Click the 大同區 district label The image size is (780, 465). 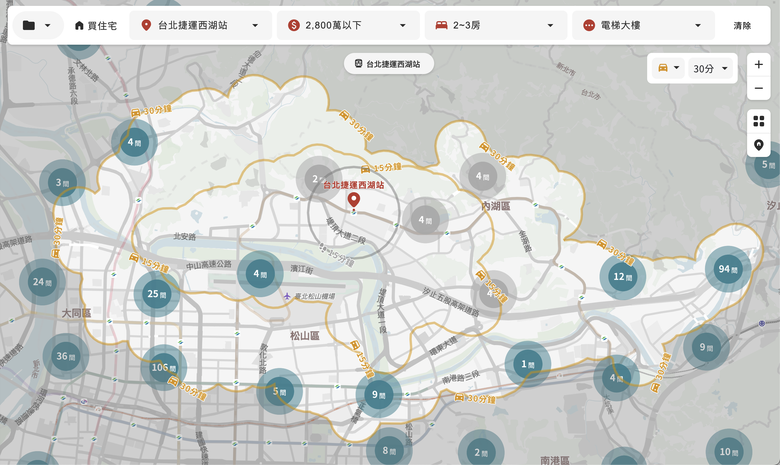pyautogui.click(x=76, y=313)
